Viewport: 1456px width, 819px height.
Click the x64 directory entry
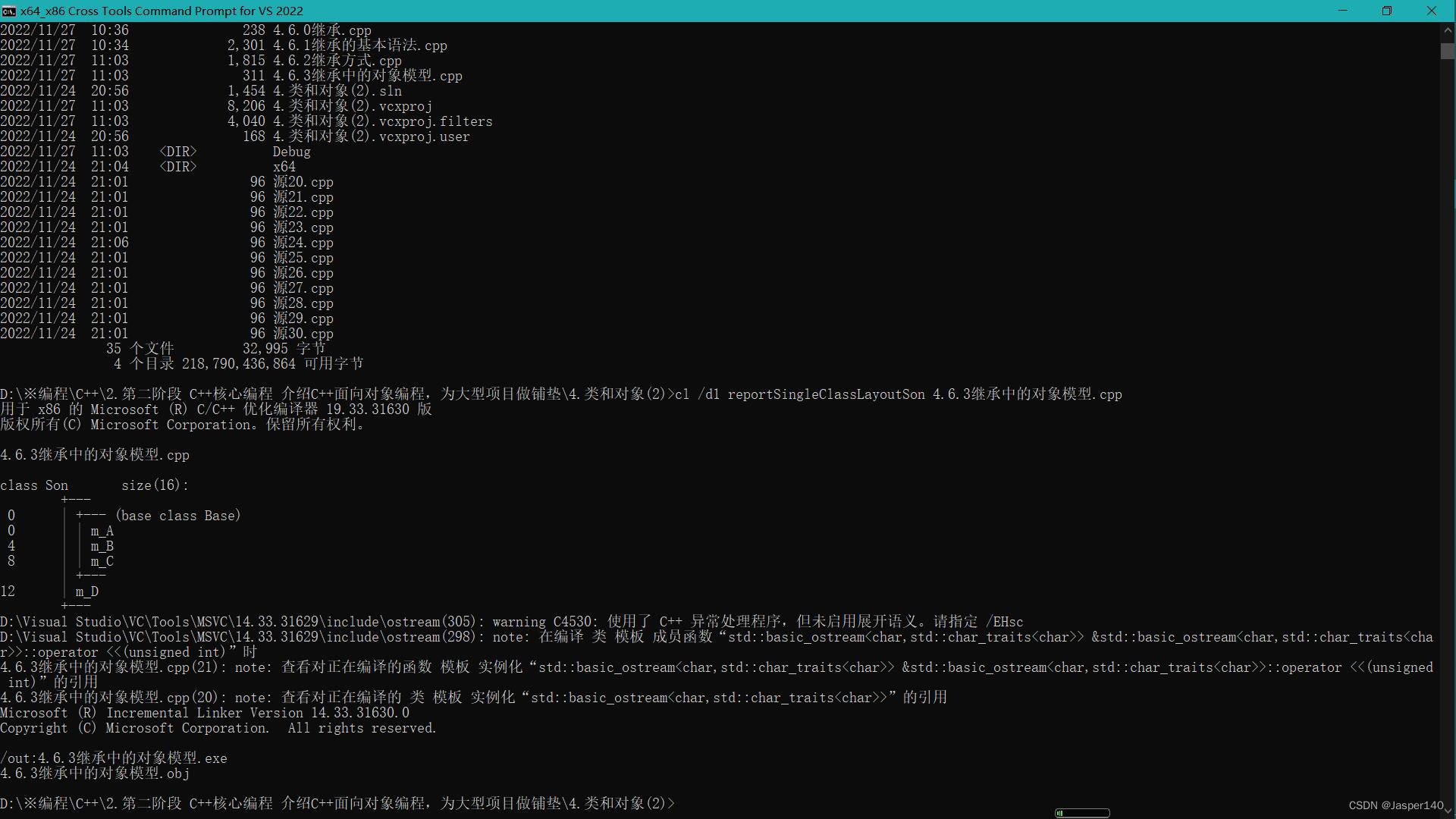(x=284, y=167)
